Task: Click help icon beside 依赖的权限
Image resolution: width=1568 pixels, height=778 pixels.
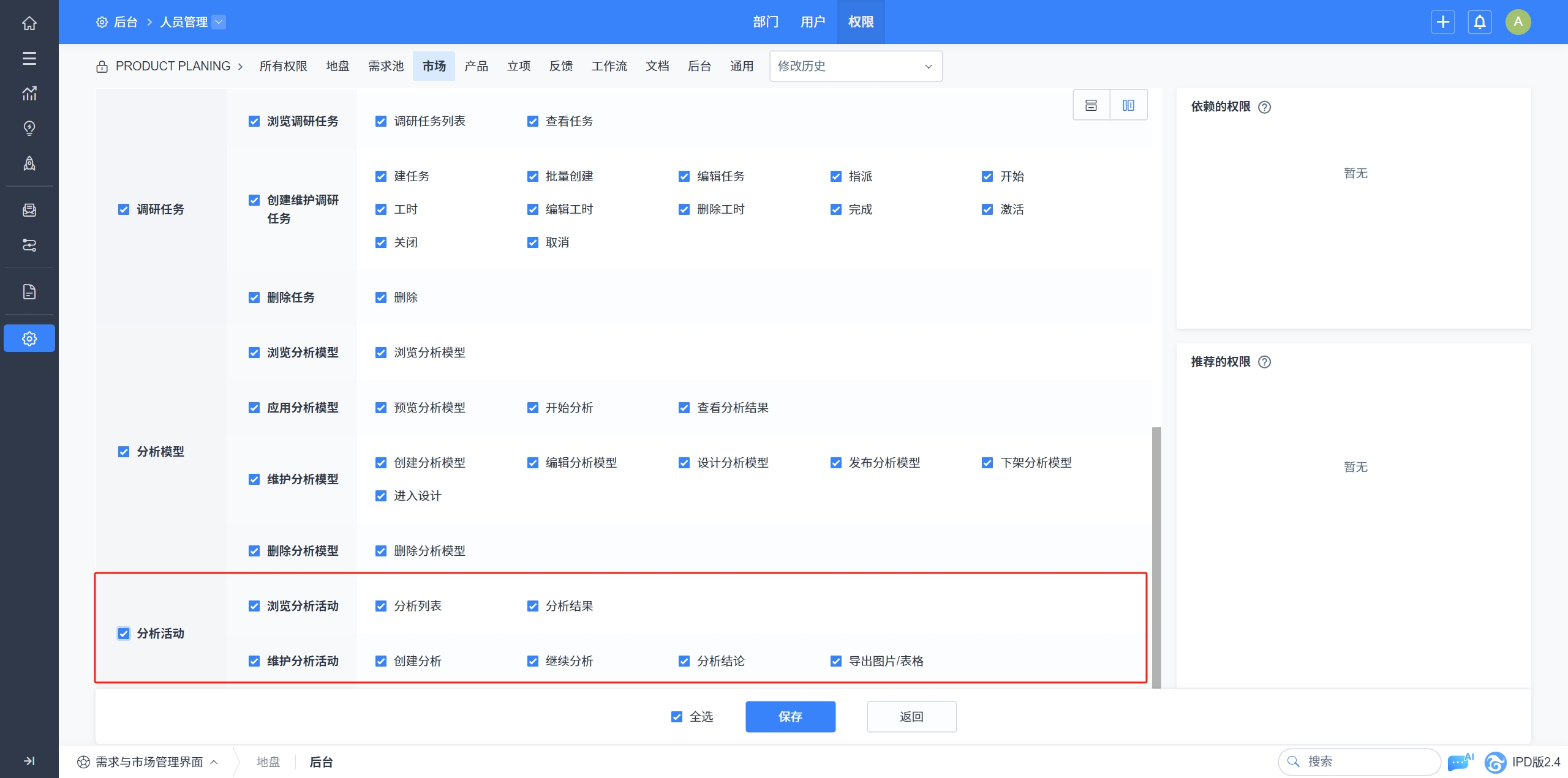Action: click(1264, 107)
